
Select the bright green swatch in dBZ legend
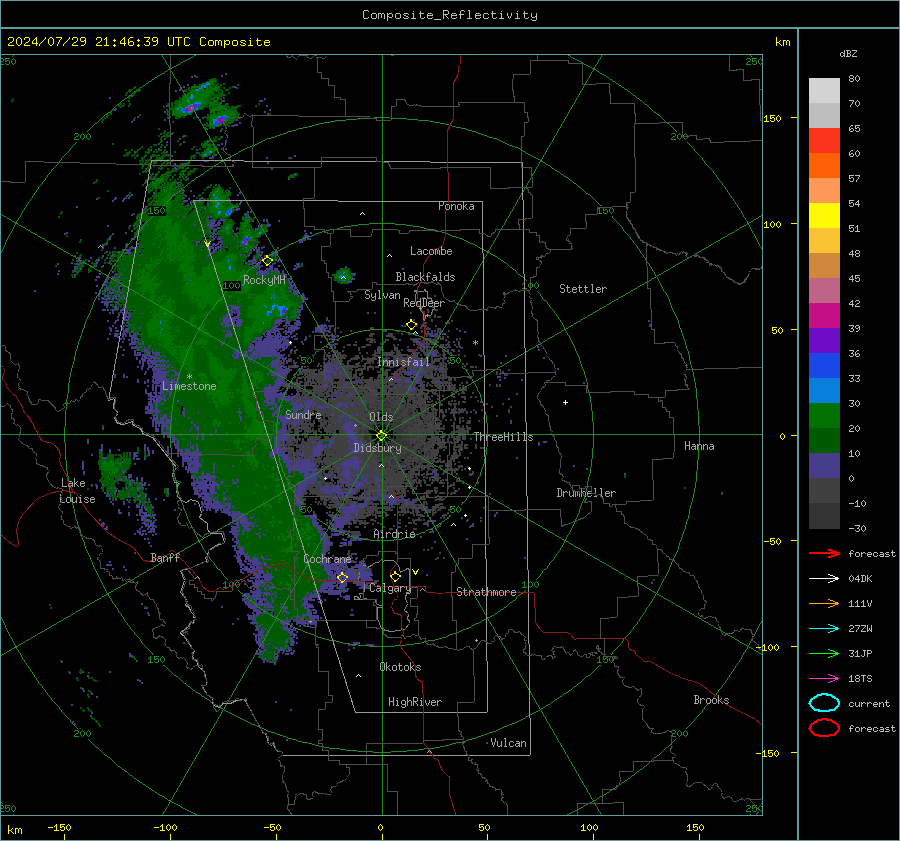click(x=824, y=416)
